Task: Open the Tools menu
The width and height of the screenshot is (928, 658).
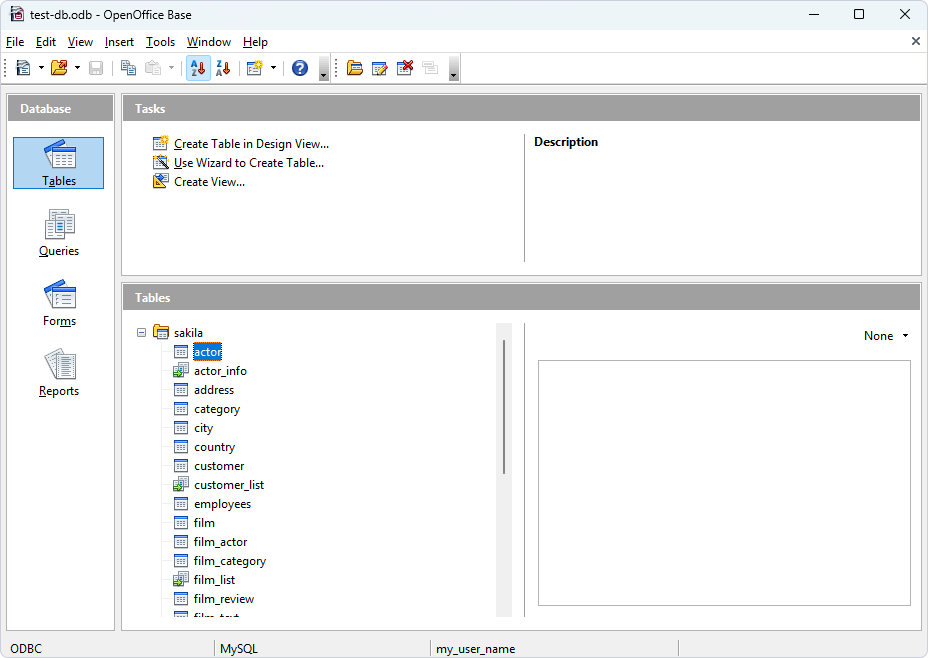Action: coord(160,42)
